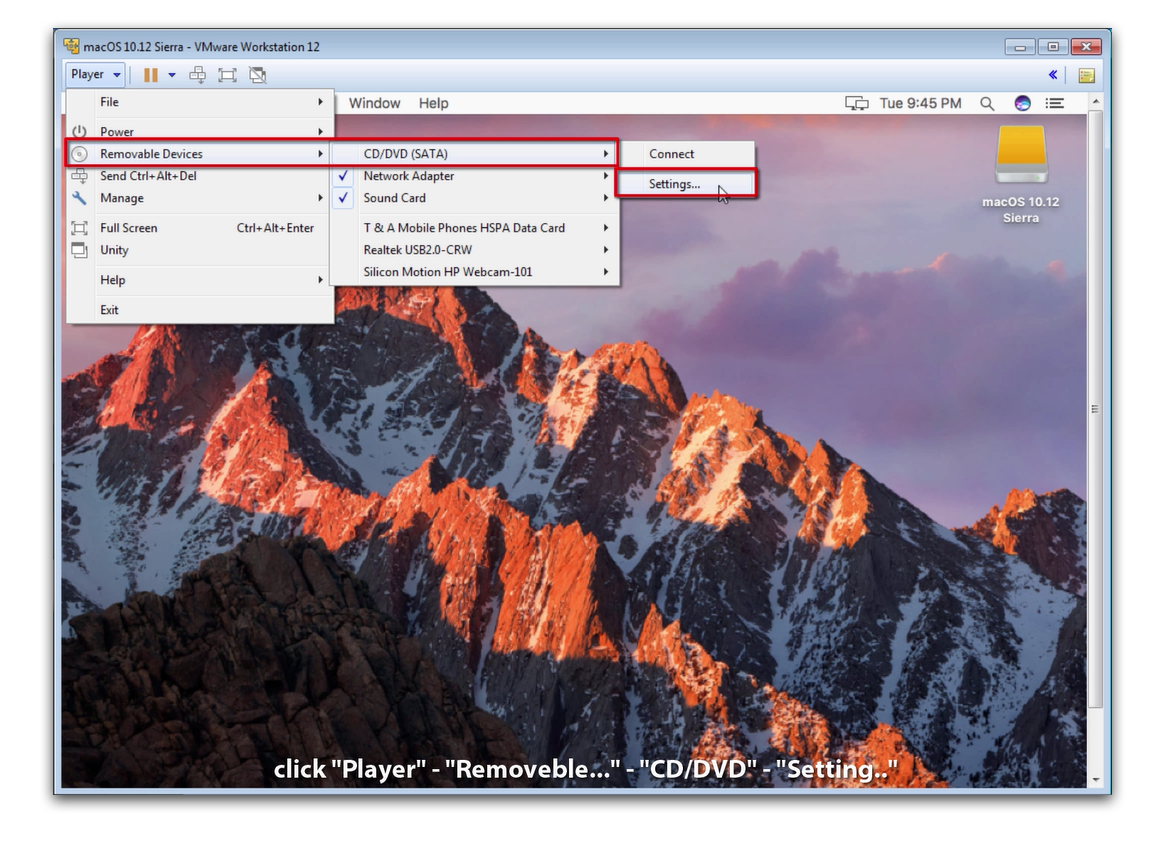The image size is (1165, 844).
Task: Open the notes icon at toolbar right
Action: [x=1086, y=75]
